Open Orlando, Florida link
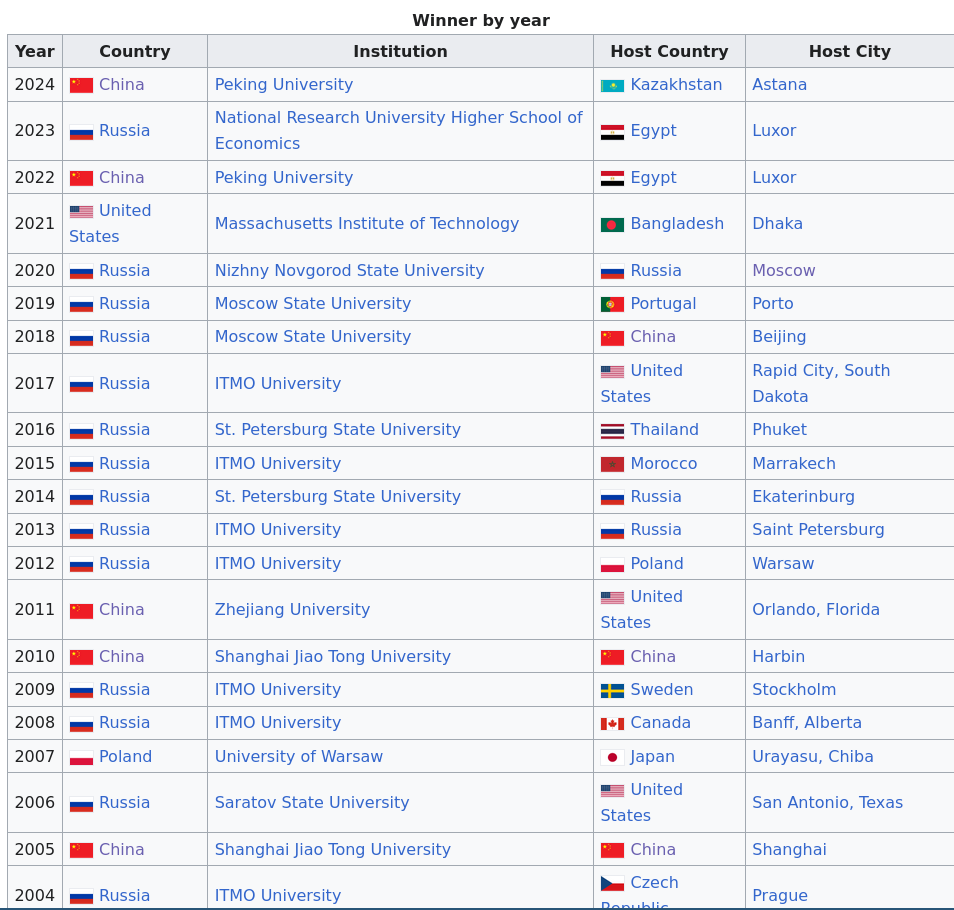The image size is (954, 910). [x=816, y=610]
